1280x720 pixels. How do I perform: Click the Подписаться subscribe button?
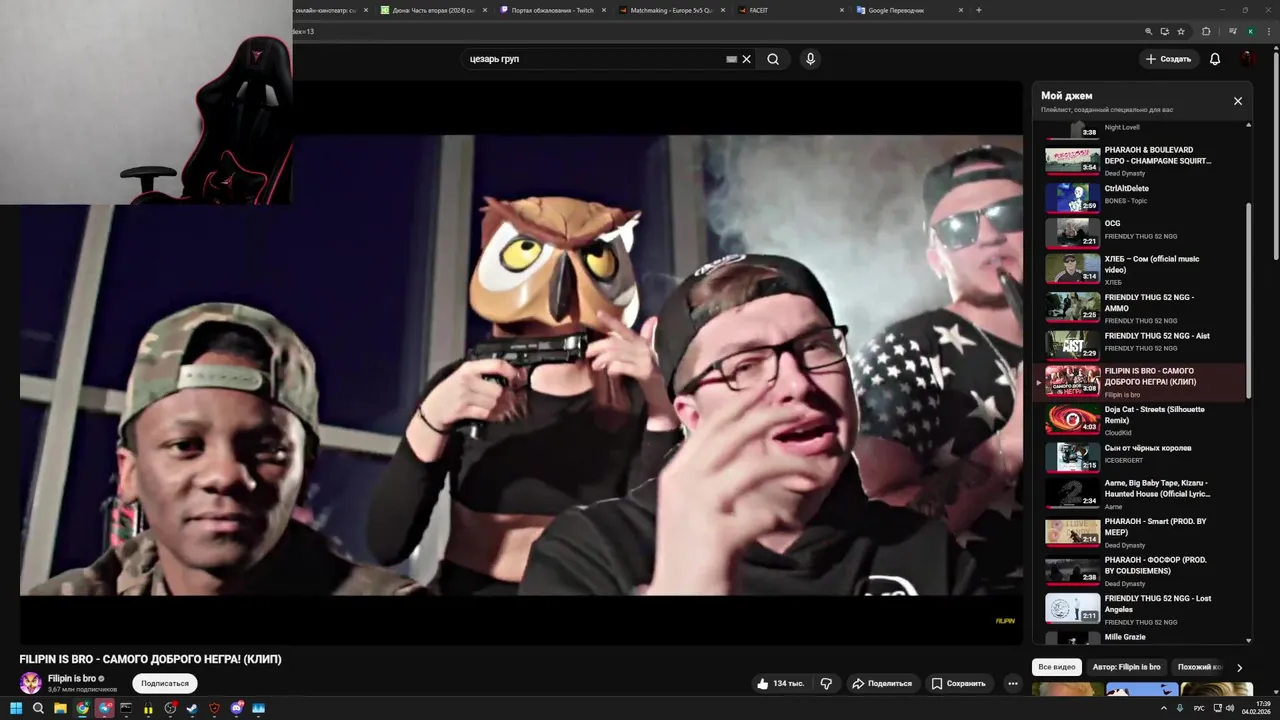[165, 683]
